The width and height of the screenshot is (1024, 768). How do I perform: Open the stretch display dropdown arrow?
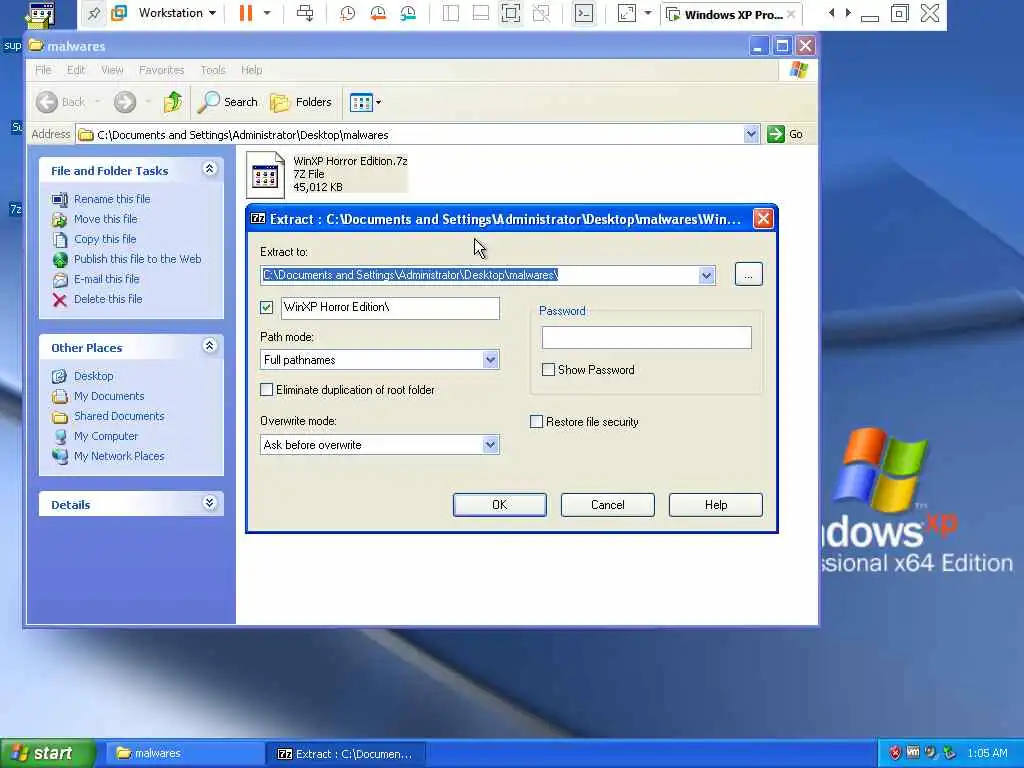click(648, 13)
